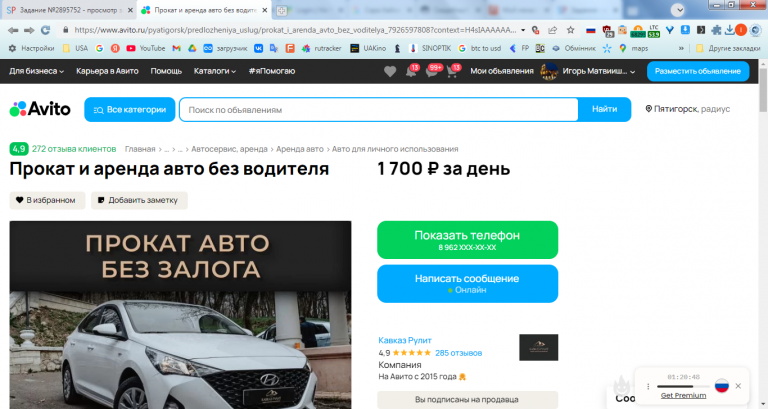Change the Пятигорск location selector
This screenshot has width=768, height=409.
click(x=688, y=109)
